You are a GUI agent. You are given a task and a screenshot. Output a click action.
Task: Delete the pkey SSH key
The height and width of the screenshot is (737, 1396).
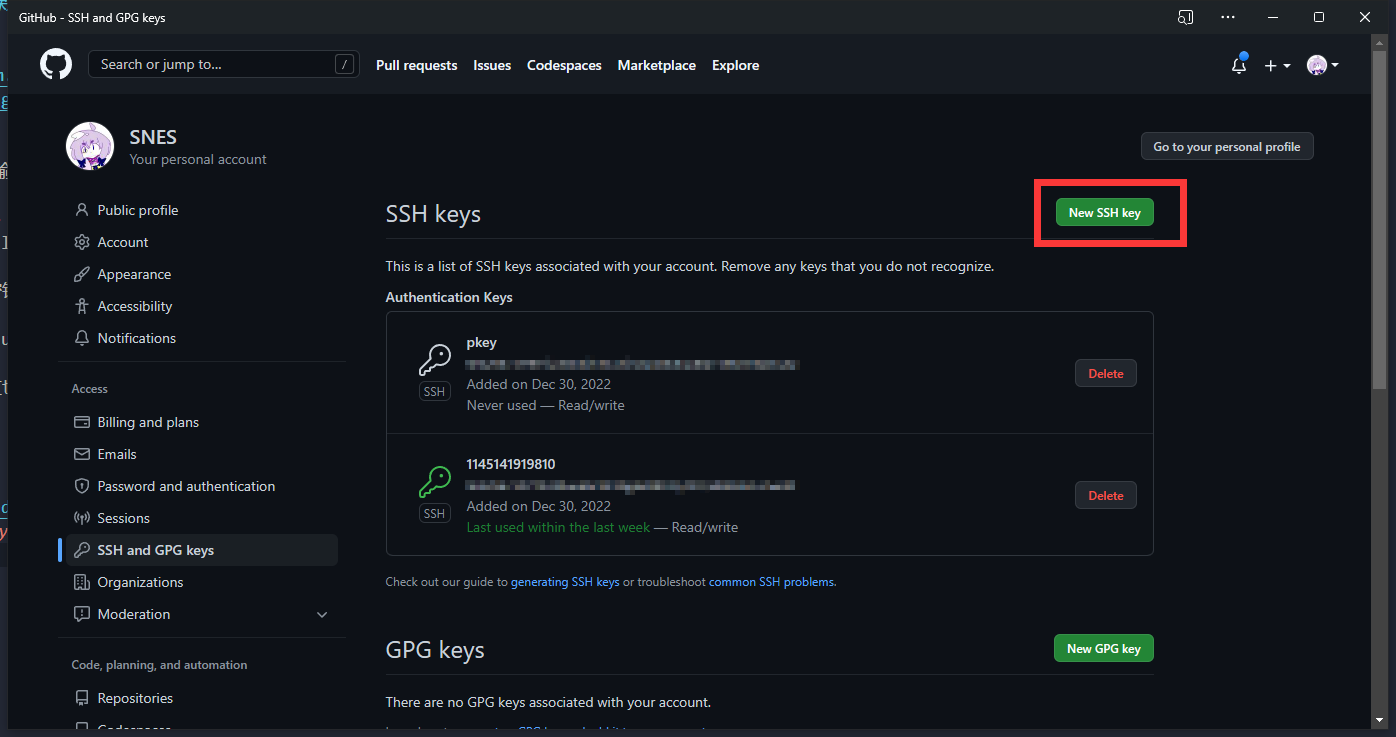coord(1105,373)
